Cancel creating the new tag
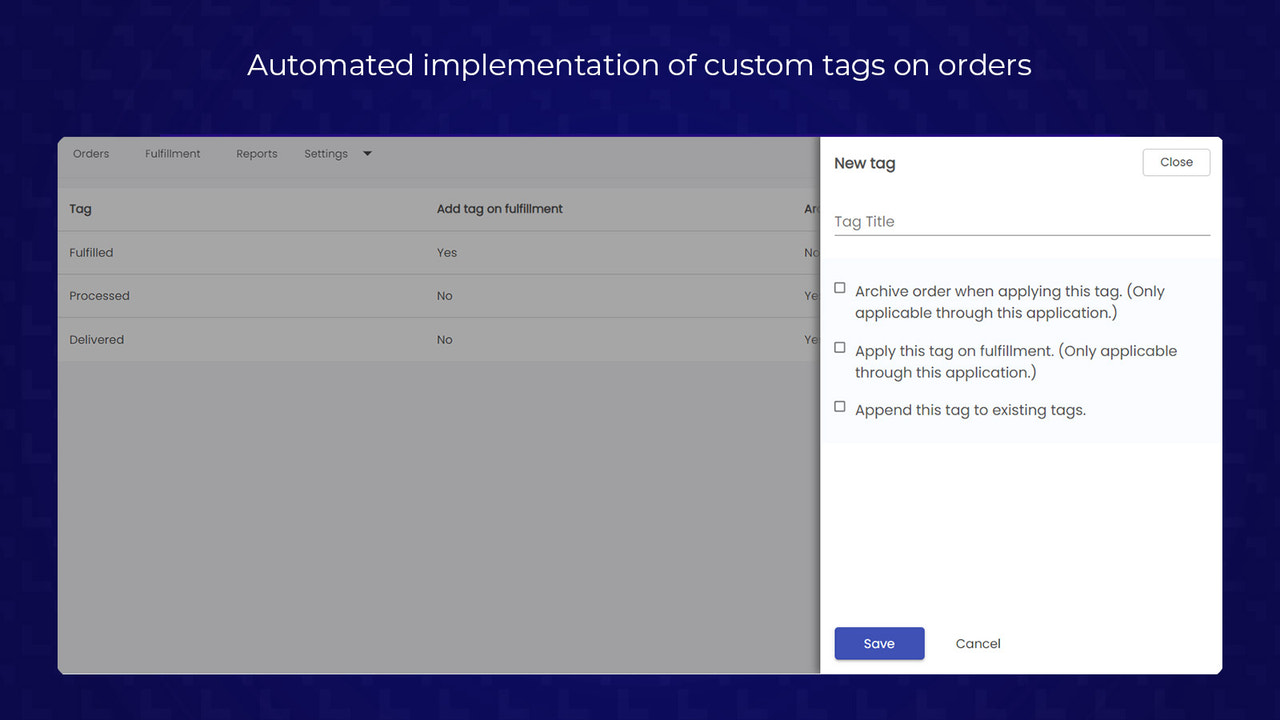 [977, 643]
